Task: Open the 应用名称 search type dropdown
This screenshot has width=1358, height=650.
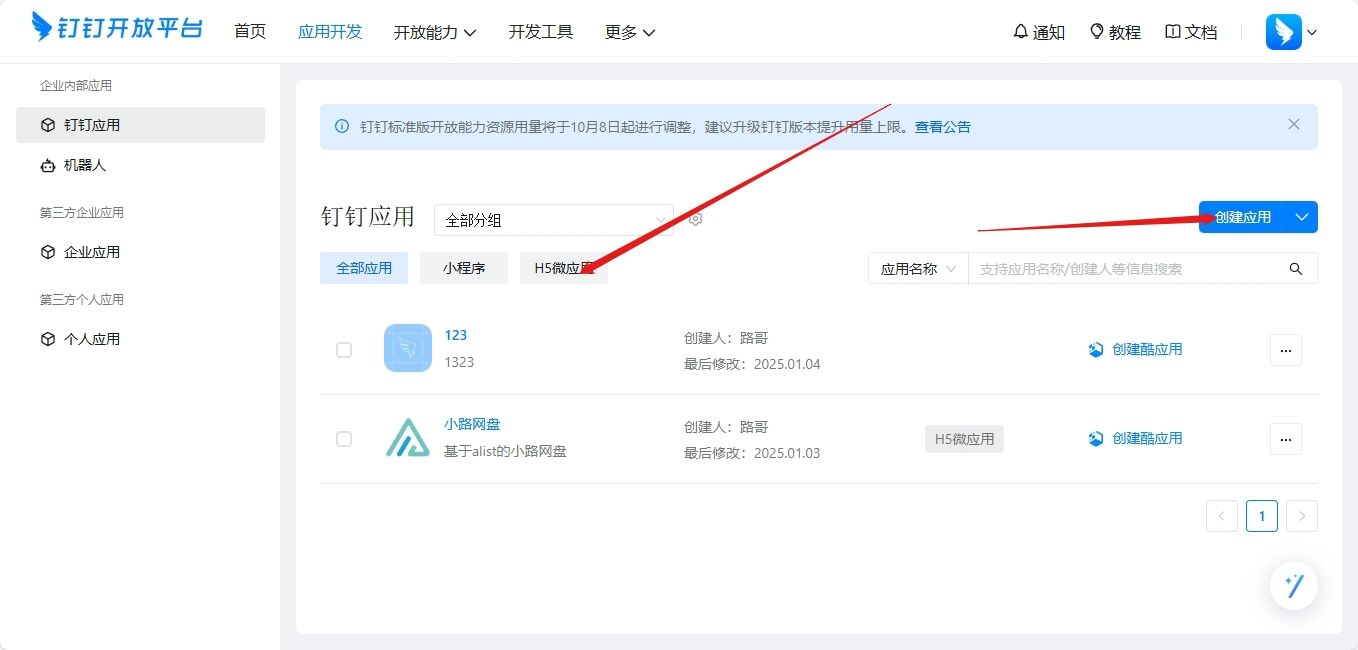Action: click(x=917, y=269)
